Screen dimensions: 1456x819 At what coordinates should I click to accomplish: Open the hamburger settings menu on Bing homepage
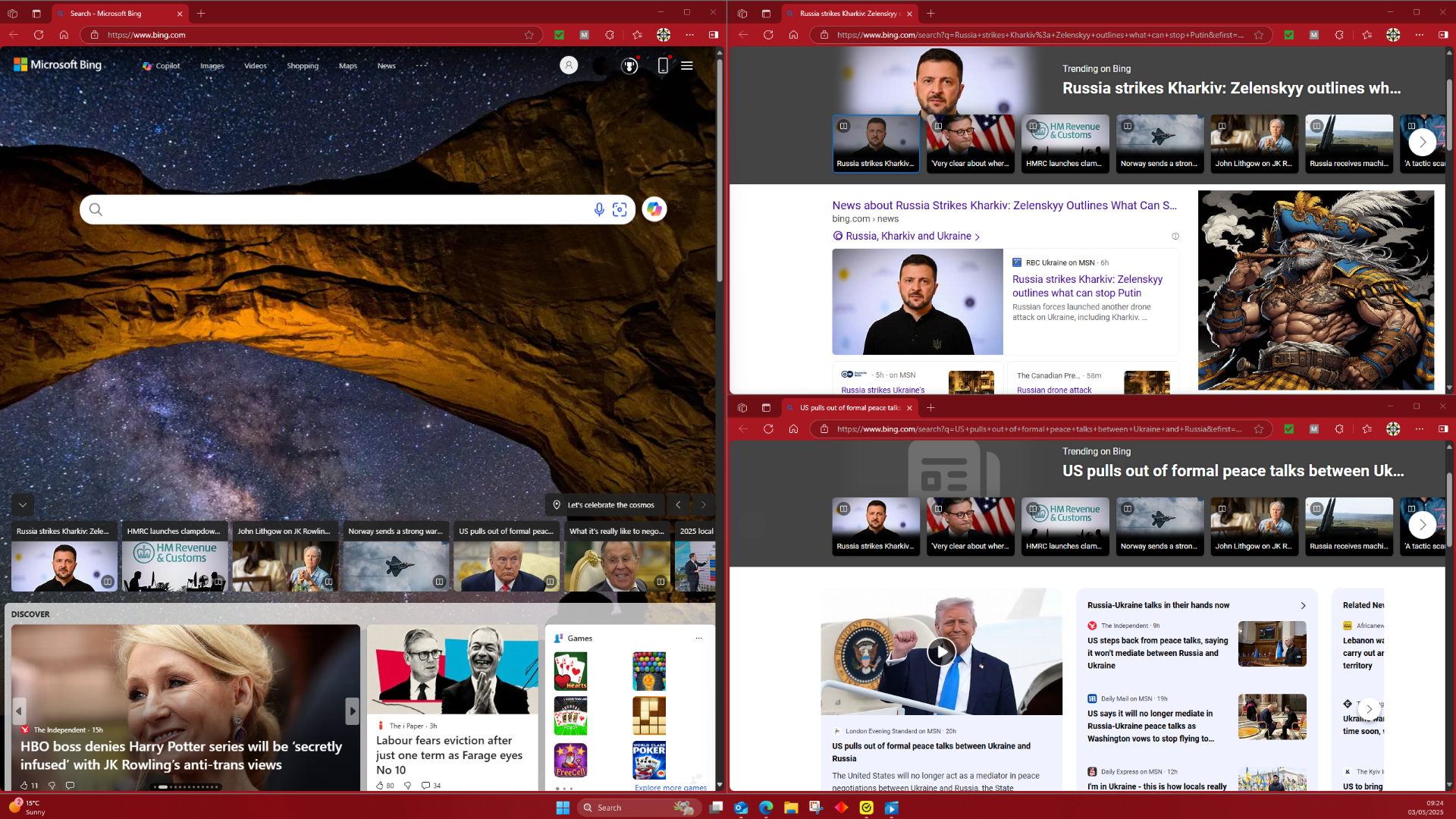coord(687,66)
